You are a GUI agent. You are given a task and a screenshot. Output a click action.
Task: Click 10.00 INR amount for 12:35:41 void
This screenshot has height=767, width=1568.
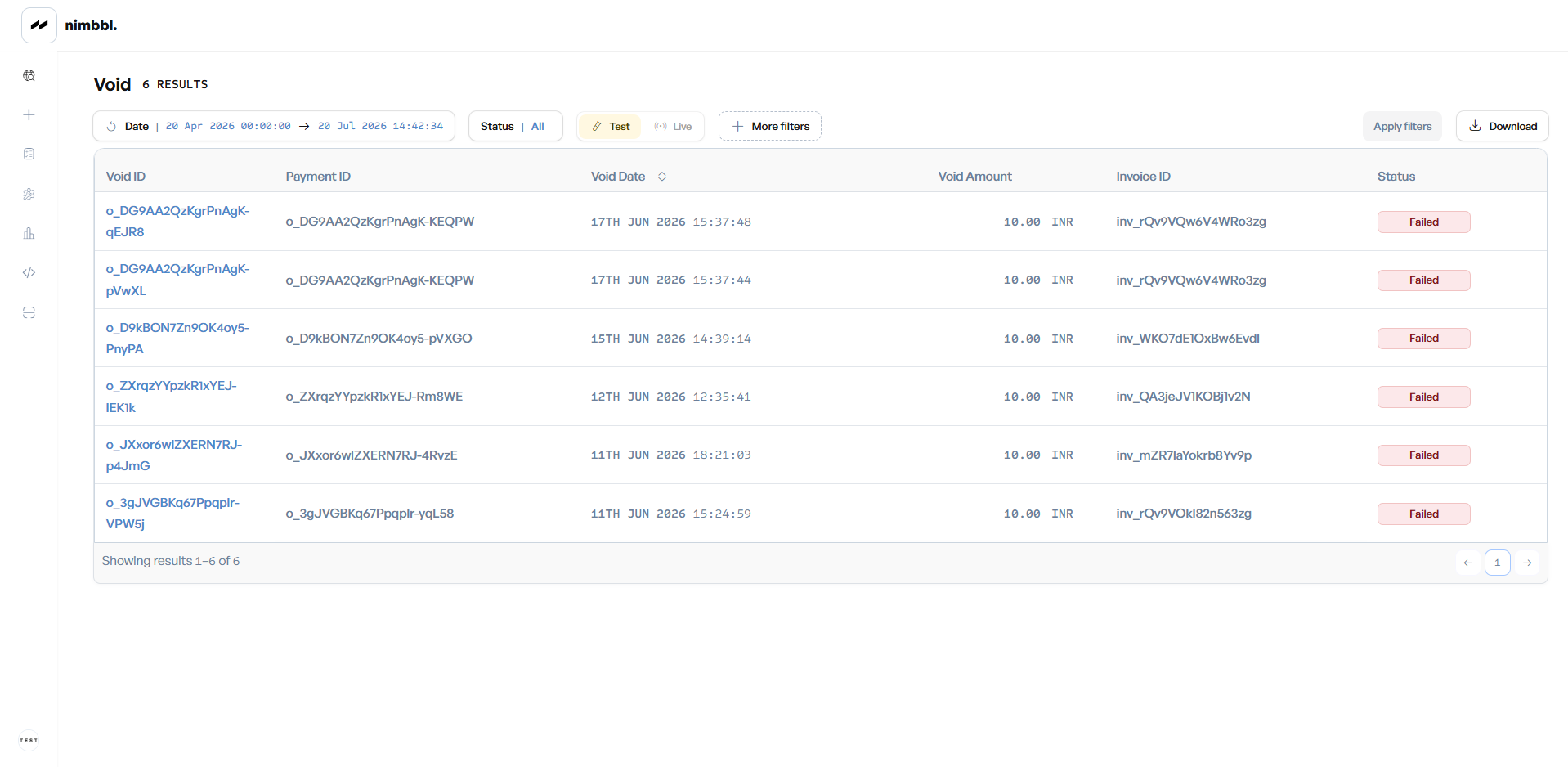pos(1038,397)
